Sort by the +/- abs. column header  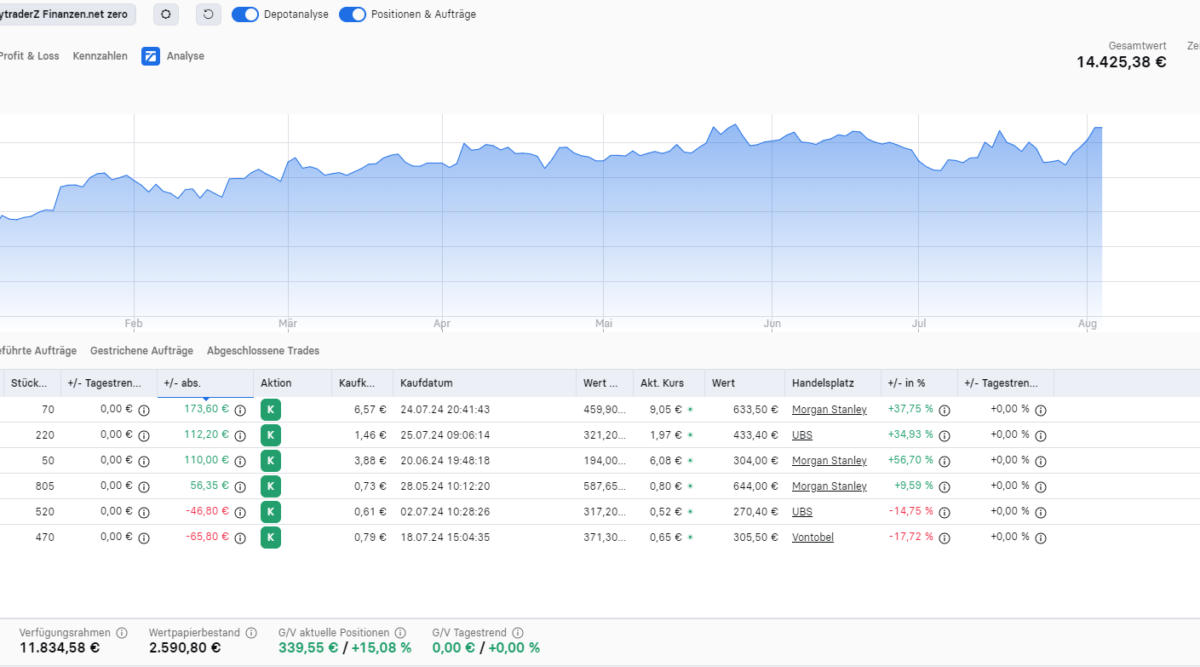pyautogui.click(x=205, y=383)
